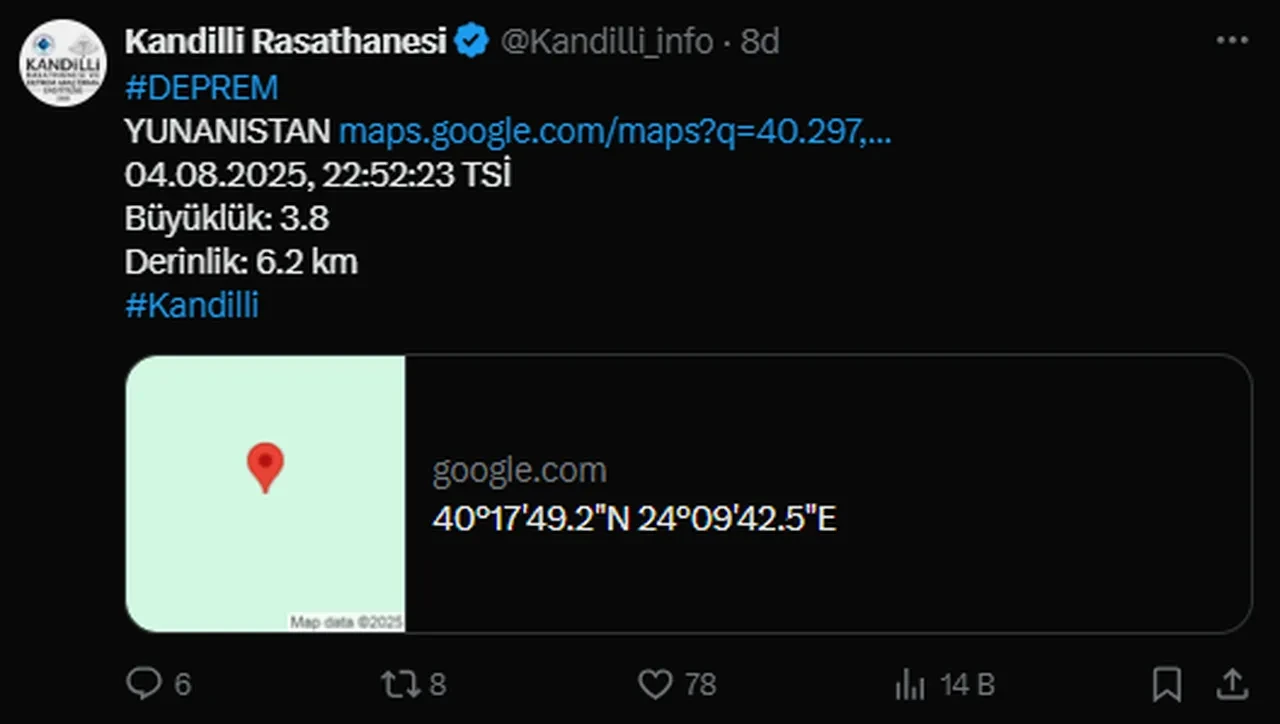The image size is (1280, 724).
Task: Bookmark this earthquake tweet
Action: pos(1166,684)
